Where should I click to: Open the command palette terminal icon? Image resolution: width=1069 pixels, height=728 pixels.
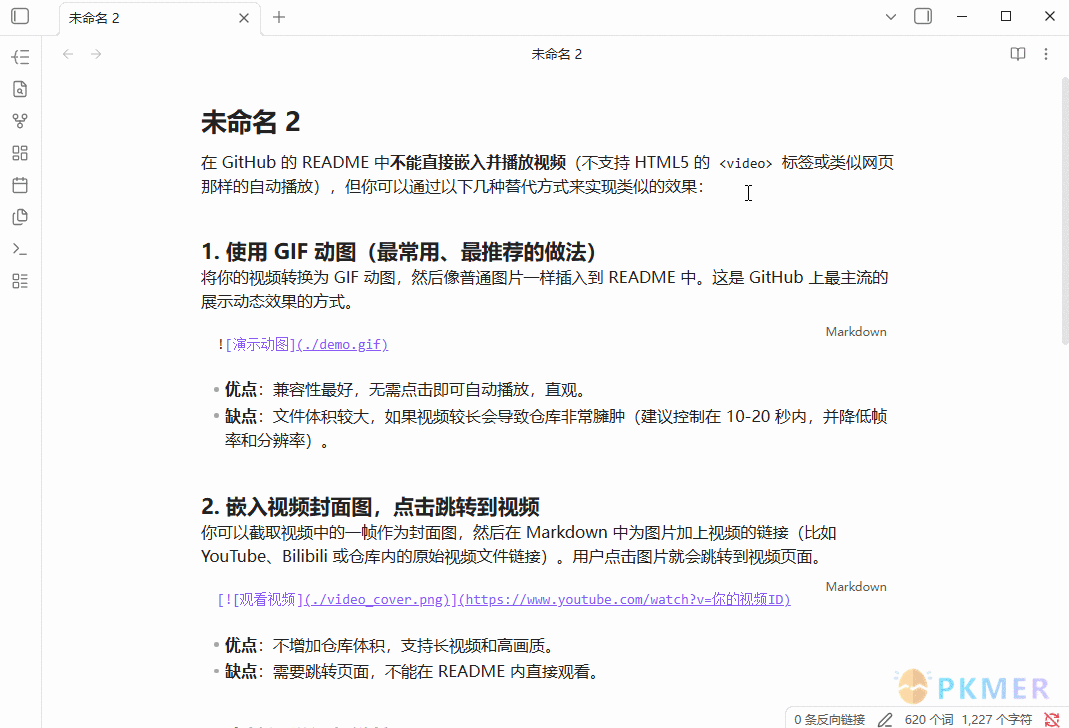point(20,249)
